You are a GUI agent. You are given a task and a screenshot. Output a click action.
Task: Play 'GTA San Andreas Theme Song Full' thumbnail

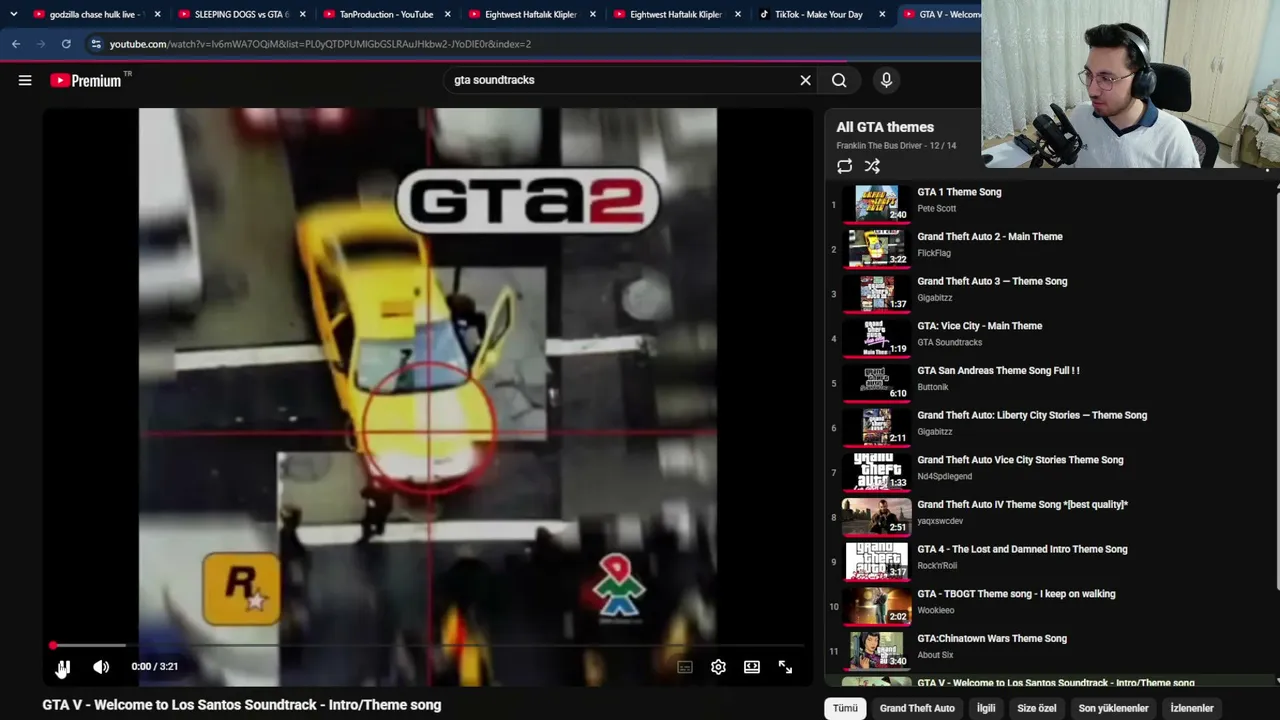pos(877,382)
